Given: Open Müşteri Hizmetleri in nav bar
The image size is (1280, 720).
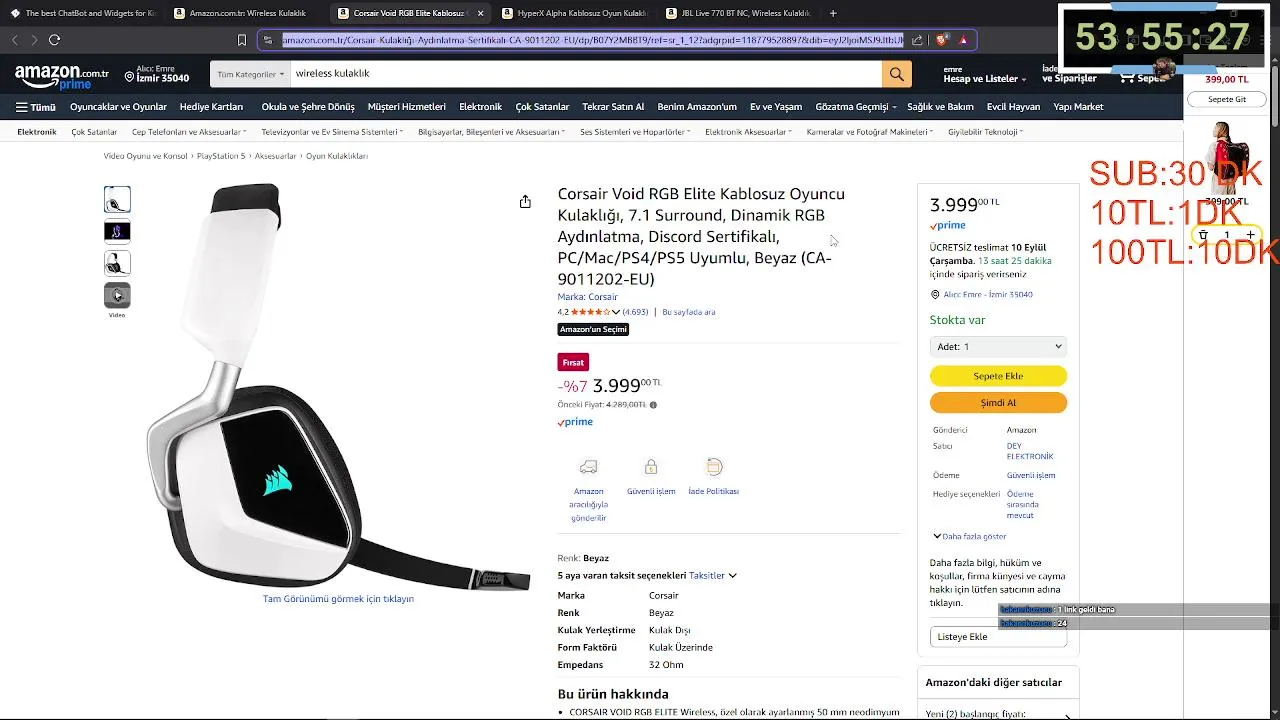Looking at the screenshot, I should [x=406, y=107].
